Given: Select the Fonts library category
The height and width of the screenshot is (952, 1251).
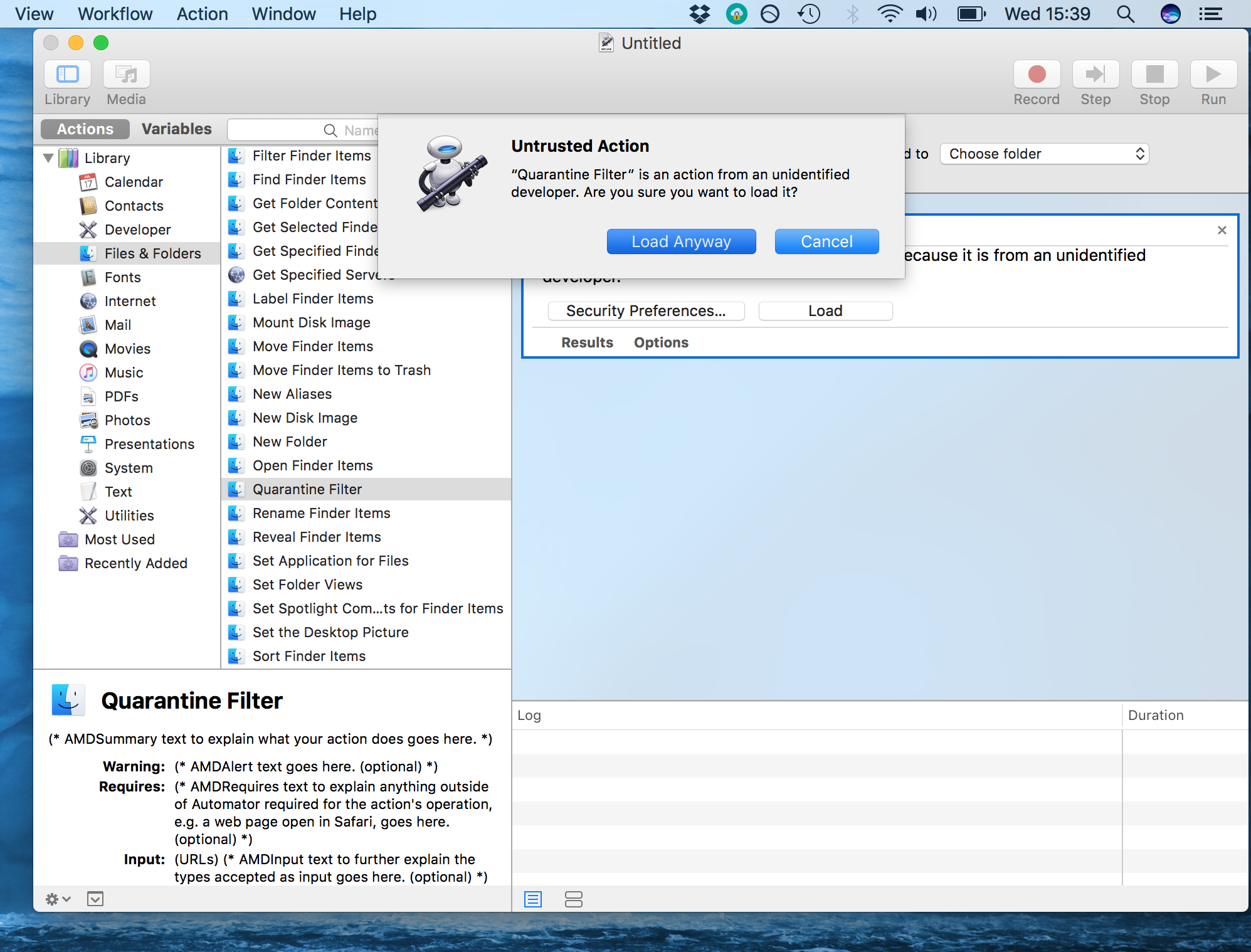Looking at the screenshot, I should click(x=127, y=277).
